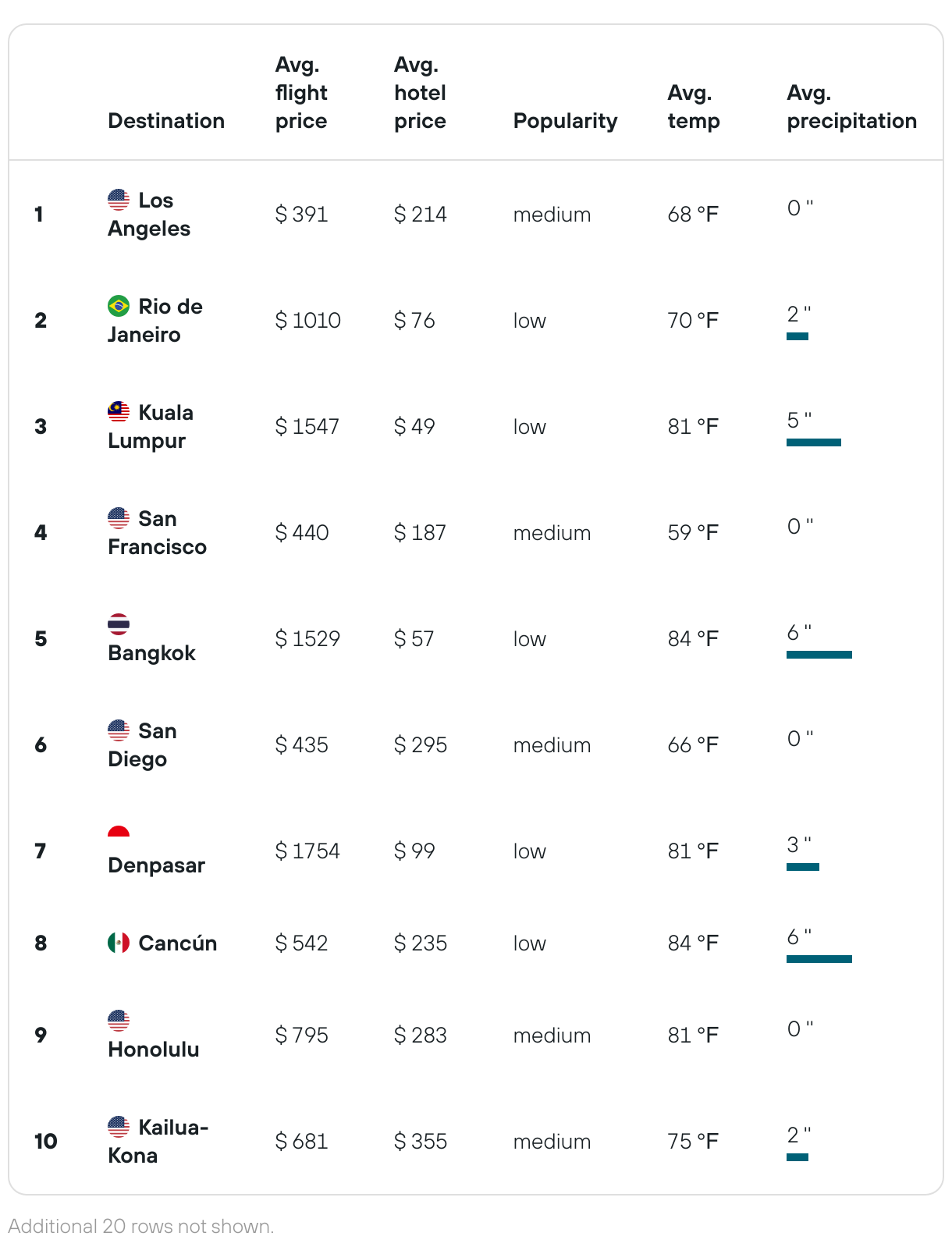The height and width of the screenshot is (1247, 952).
Task: Click the Brazil flag beside Rio de Janeiro
Action: [x=119, y=306]
